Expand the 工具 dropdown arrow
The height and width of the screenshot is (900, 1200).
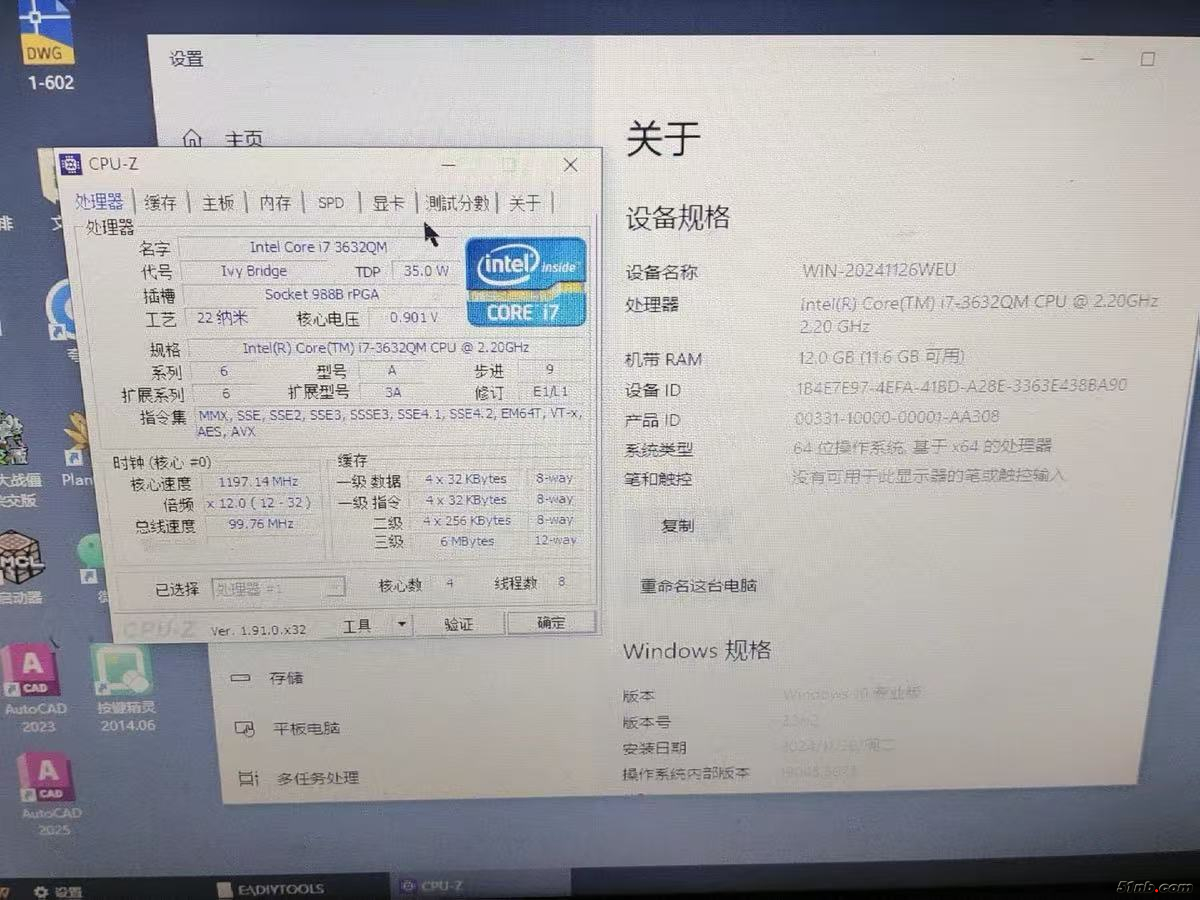pyautogui.click(x=401, y=624)
